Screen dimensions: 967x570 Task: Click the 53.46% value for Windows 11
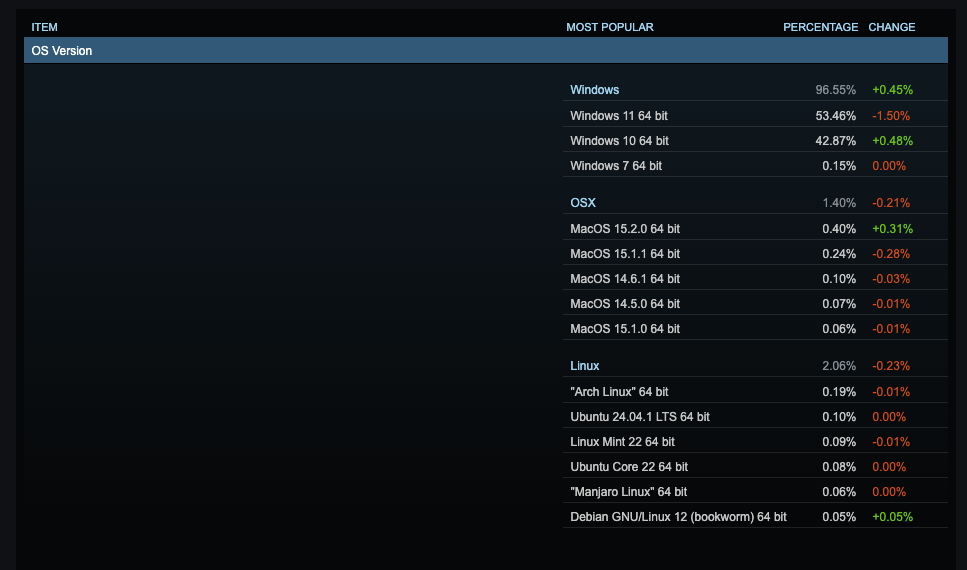(836, 116)
